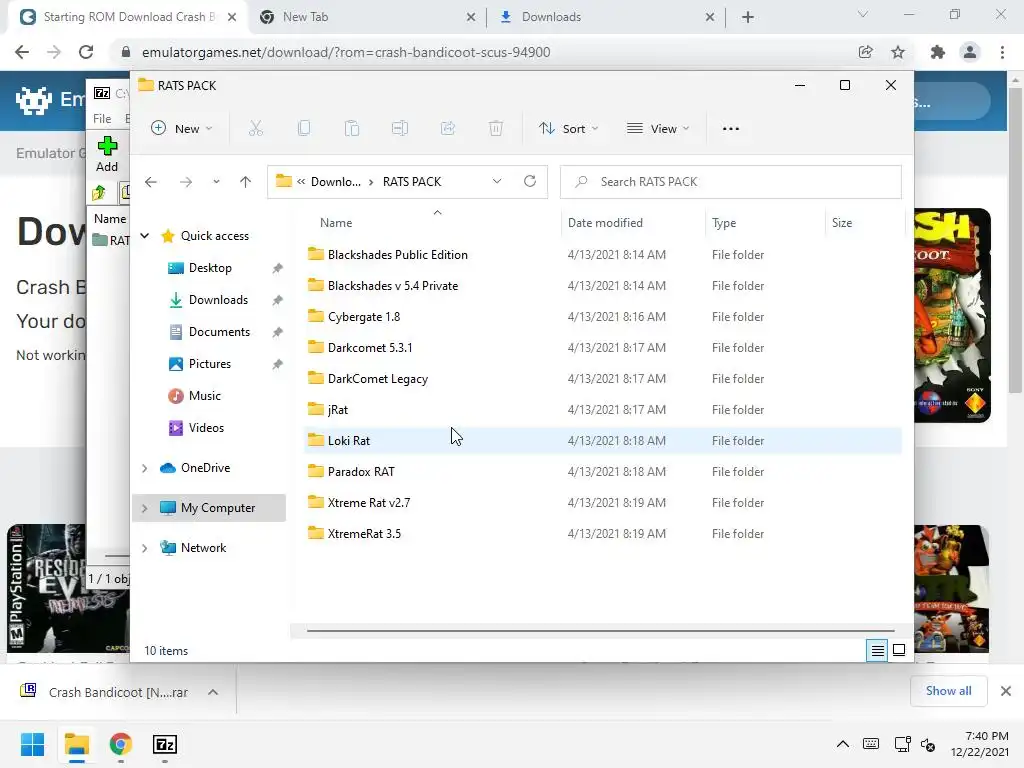
Task: Close the Chrome downloads bar
Action: (x=1006, y=691)
